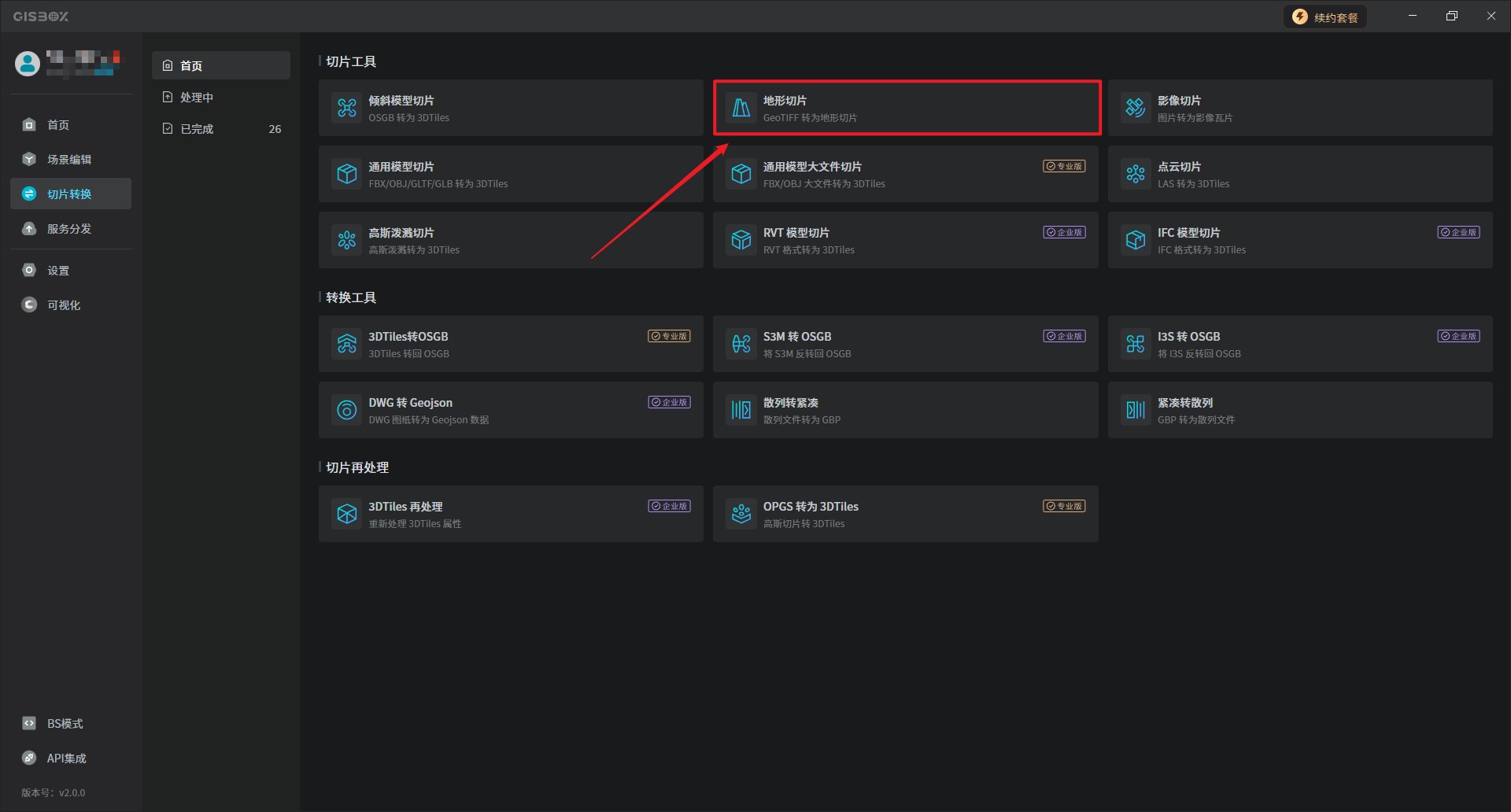Click the user avatar icon
The image size is (1511, 812).
[28, 64]
